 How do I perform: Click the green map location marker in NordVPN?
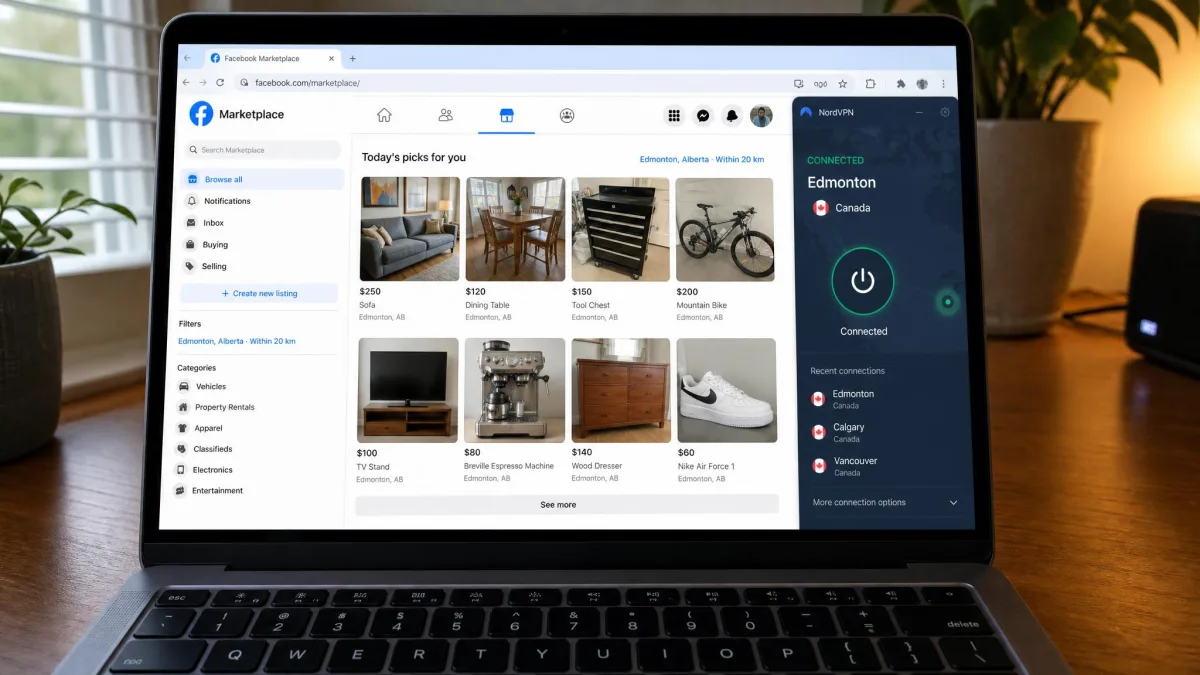[947, 301]
